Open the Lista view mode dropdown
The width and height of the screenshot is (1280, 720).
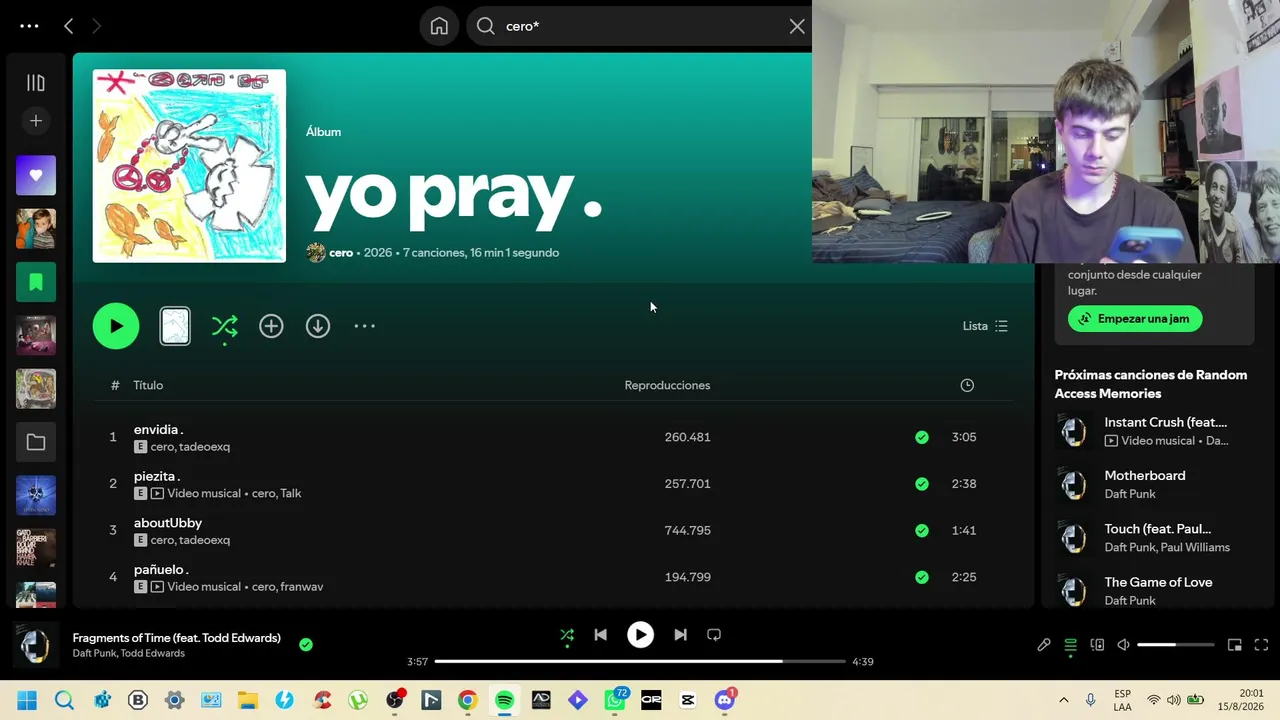pos(985,326)
